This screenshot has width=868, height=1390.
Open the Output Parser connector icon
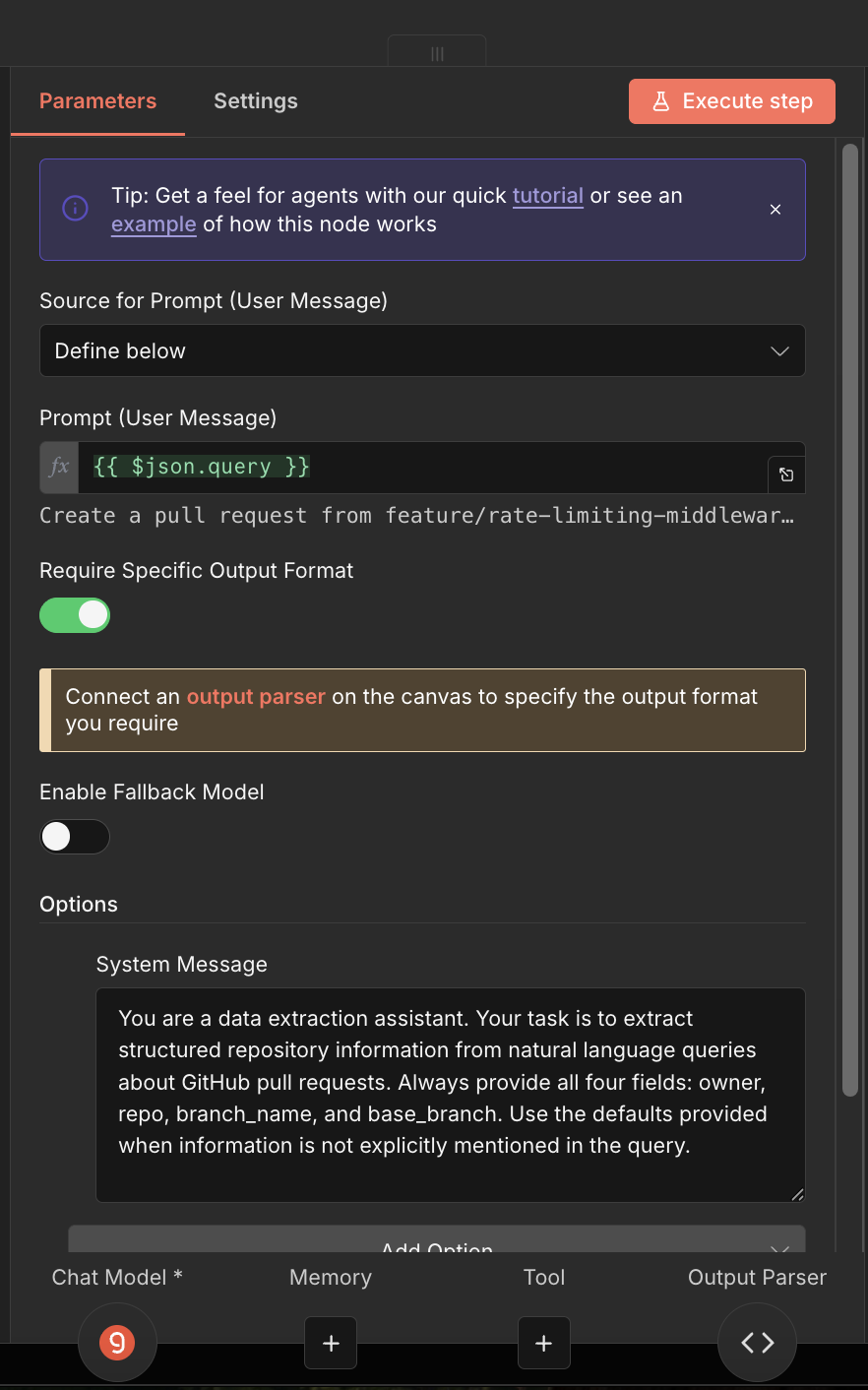[756, 1342]
